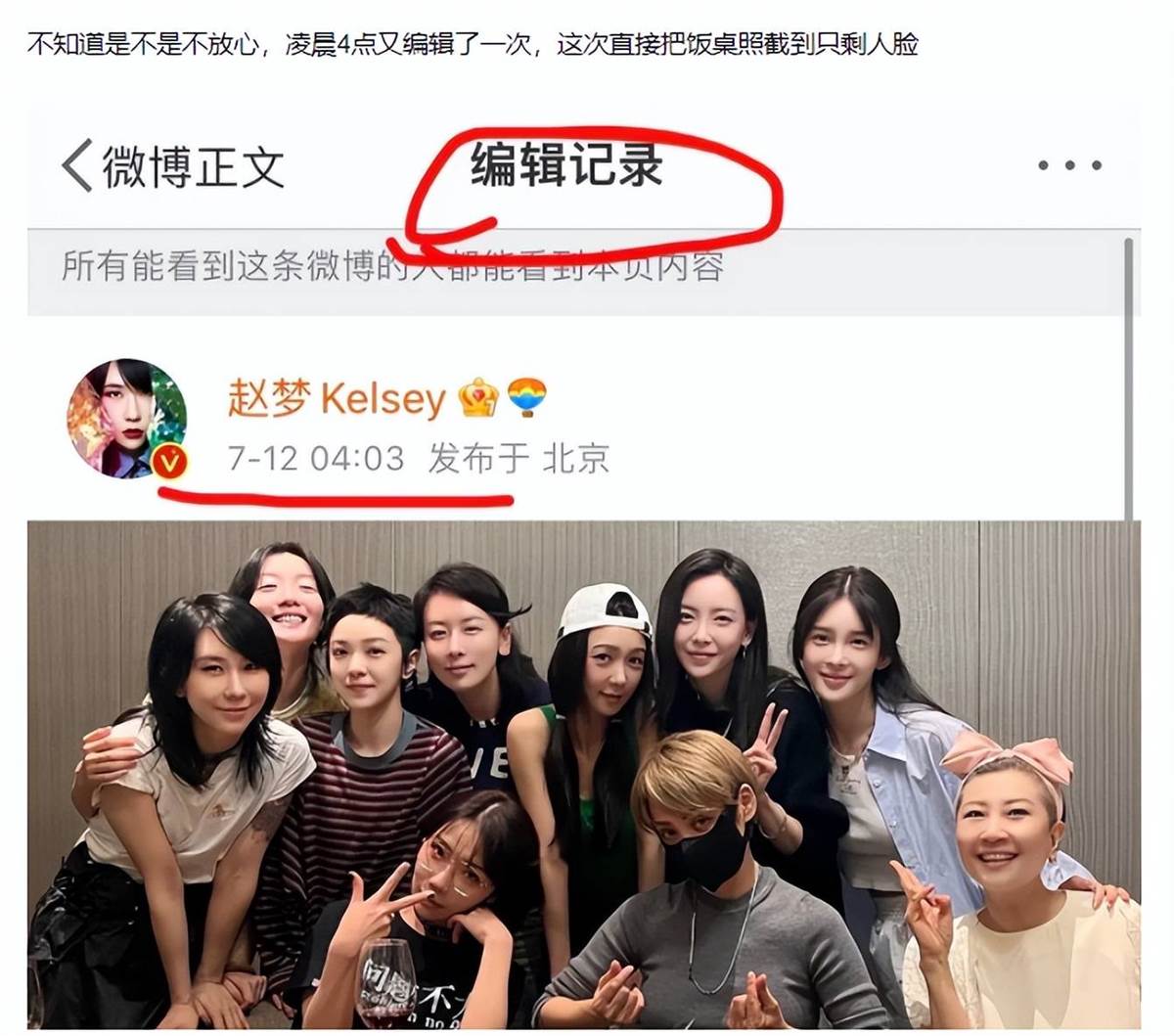
Task: Open the group photo image
Action: tap(583, 775)
